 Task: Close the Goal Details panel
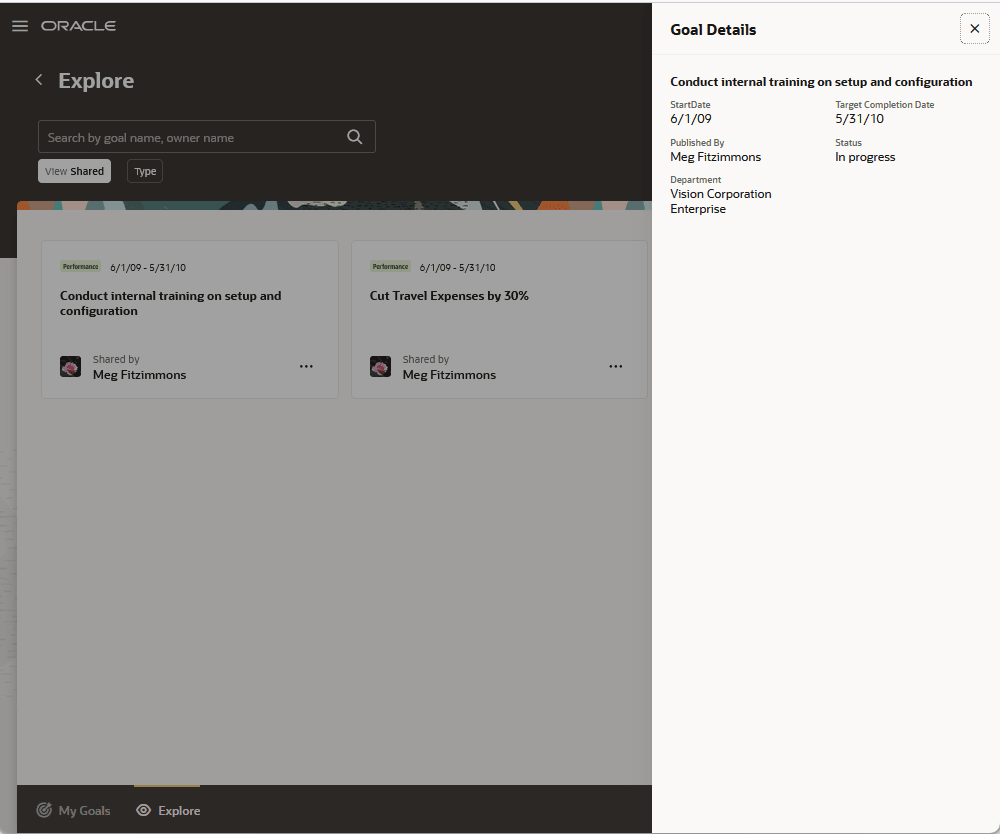point(974,29)
